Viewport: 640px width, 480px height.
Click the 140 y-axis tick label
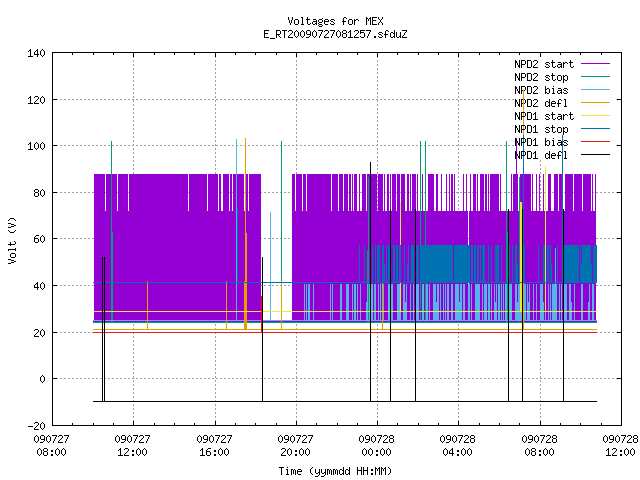tap(36, 53)
